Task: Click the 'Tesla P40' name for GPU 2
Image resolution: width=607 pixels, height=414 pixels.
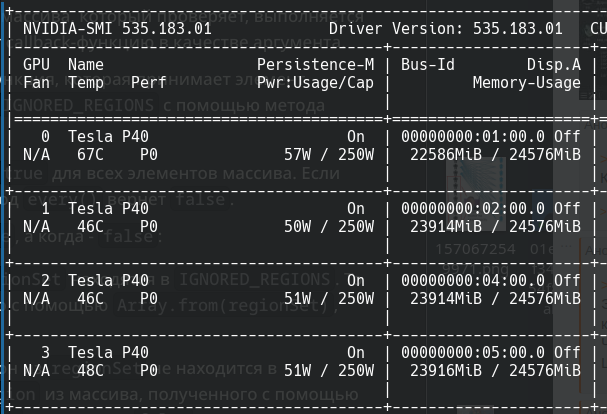Action: [x=108, y=280]
